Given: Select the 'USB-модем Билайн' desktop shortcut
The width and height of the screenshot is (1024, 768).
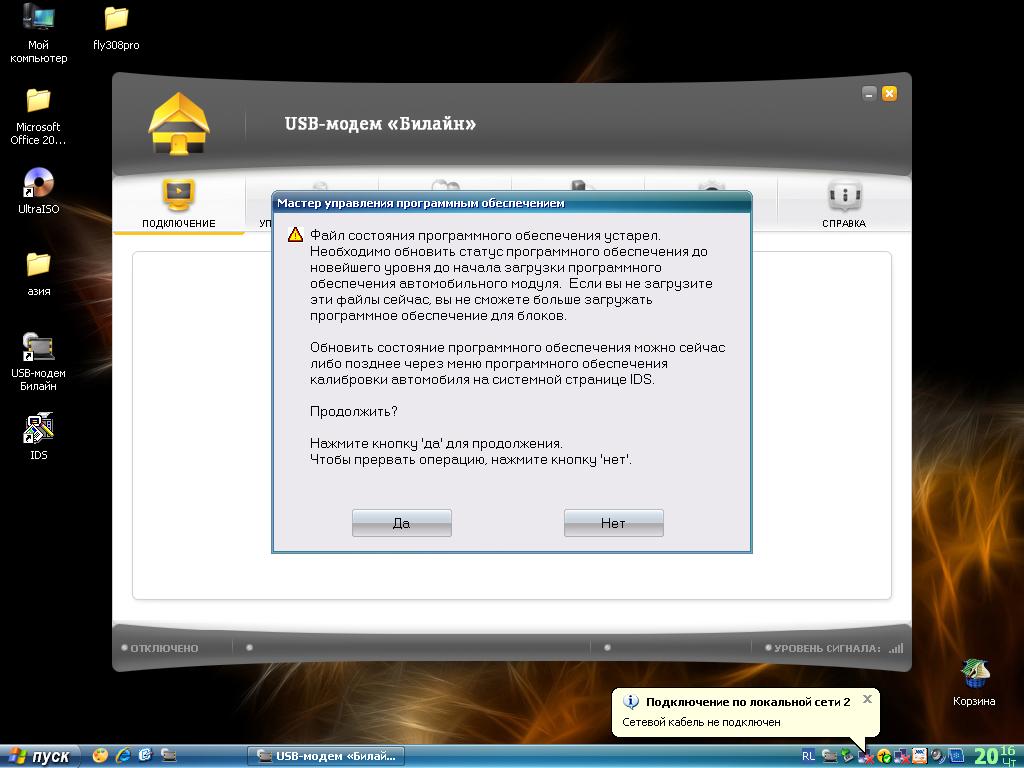Looking at the screenshot, I should tap(39, 361).
